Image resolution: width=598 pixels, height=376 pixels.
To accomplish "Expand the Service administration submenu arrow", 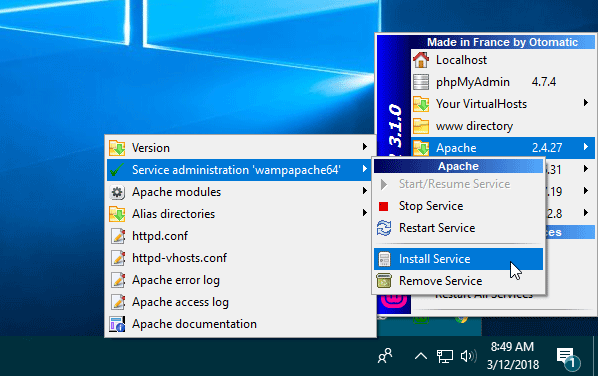I will [365, 169].
